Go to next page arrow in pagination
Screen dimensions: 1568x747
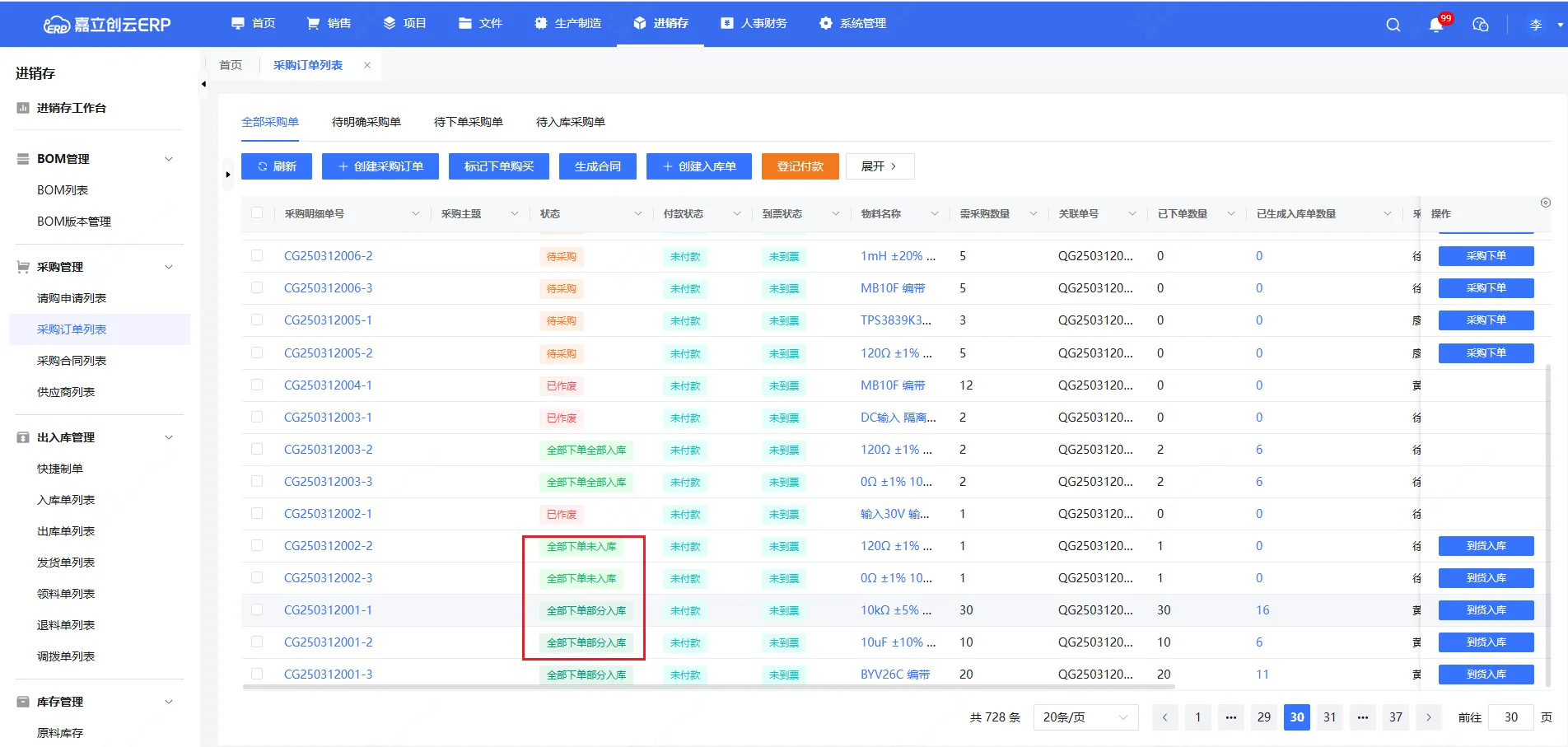pyautogui.click(x=1429, y=717)
